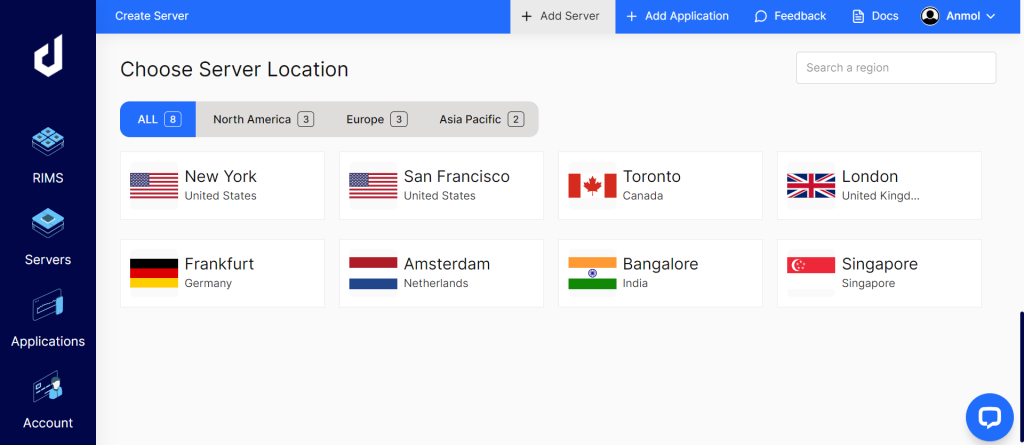Open Applications from the sidebar
This screenshot has width=1024, height=445.
pos(47,306)
